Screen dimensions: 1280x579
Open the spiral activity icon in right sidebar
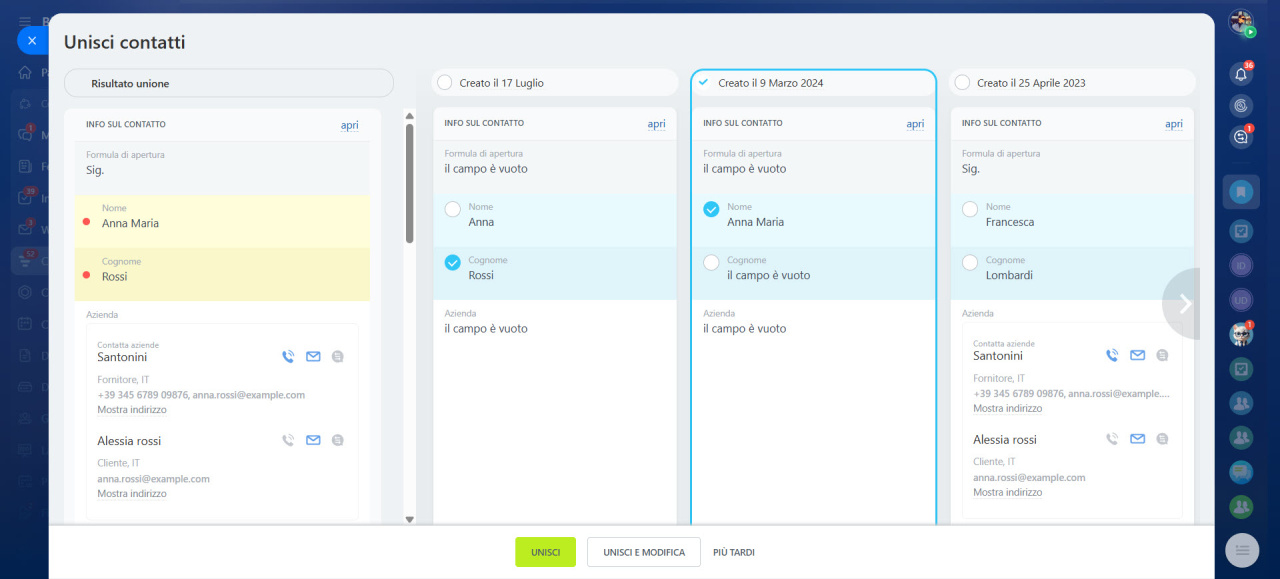point(1241,105)
